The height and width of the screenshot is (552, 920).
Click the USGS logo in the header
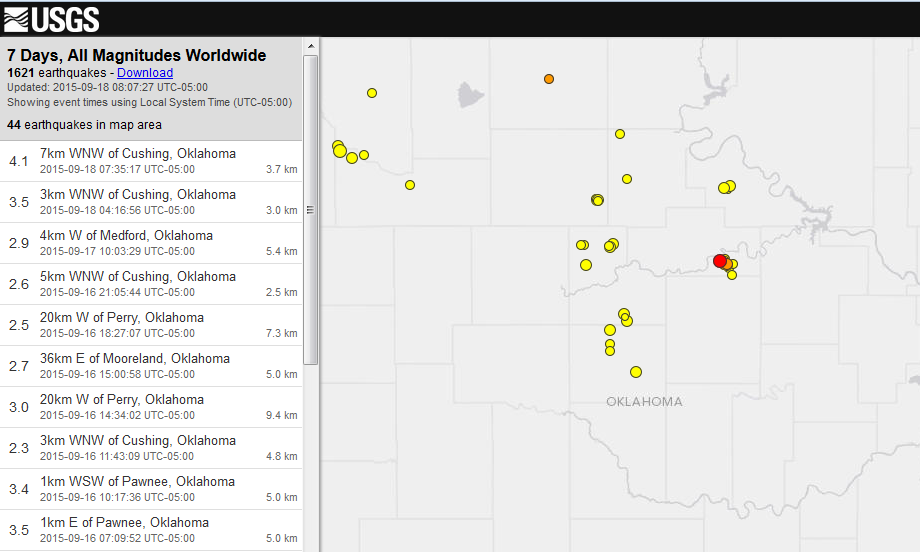(52, 19)
